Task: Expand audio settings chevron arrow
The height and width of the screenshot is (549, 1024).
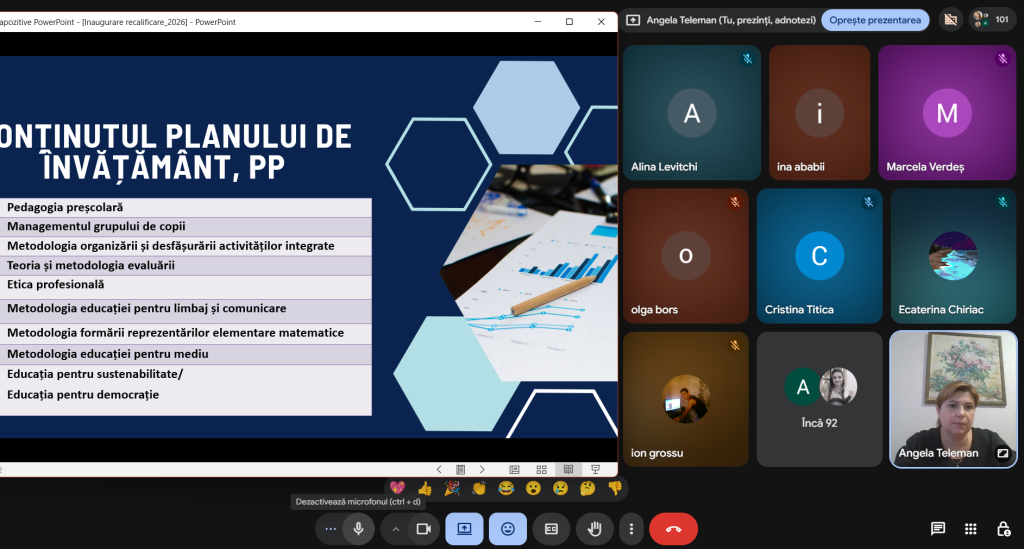Action: 396,529
